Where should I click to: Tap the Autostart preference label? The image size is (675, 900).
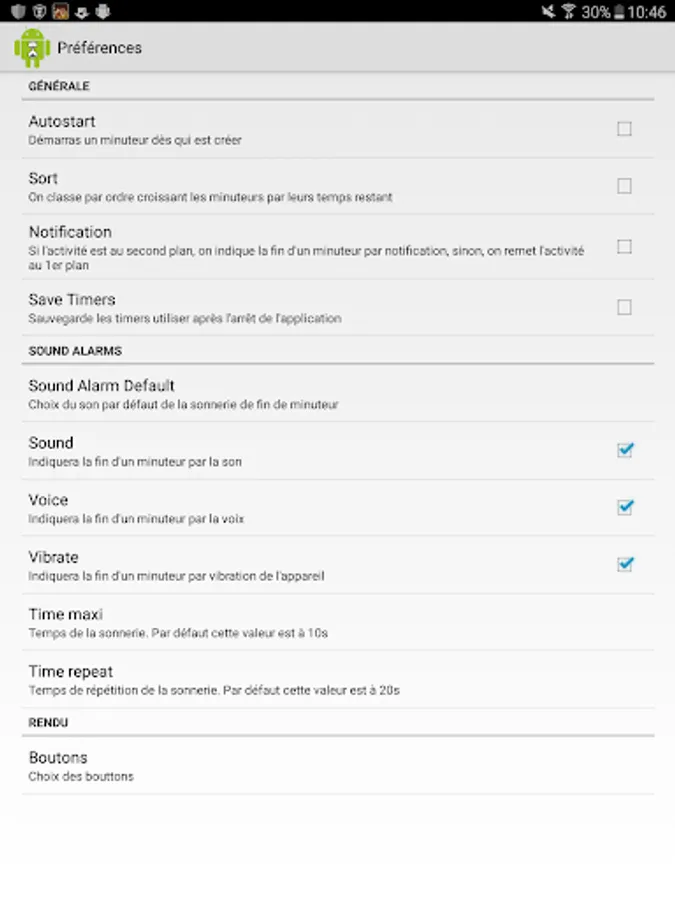[x=62, y=122]
